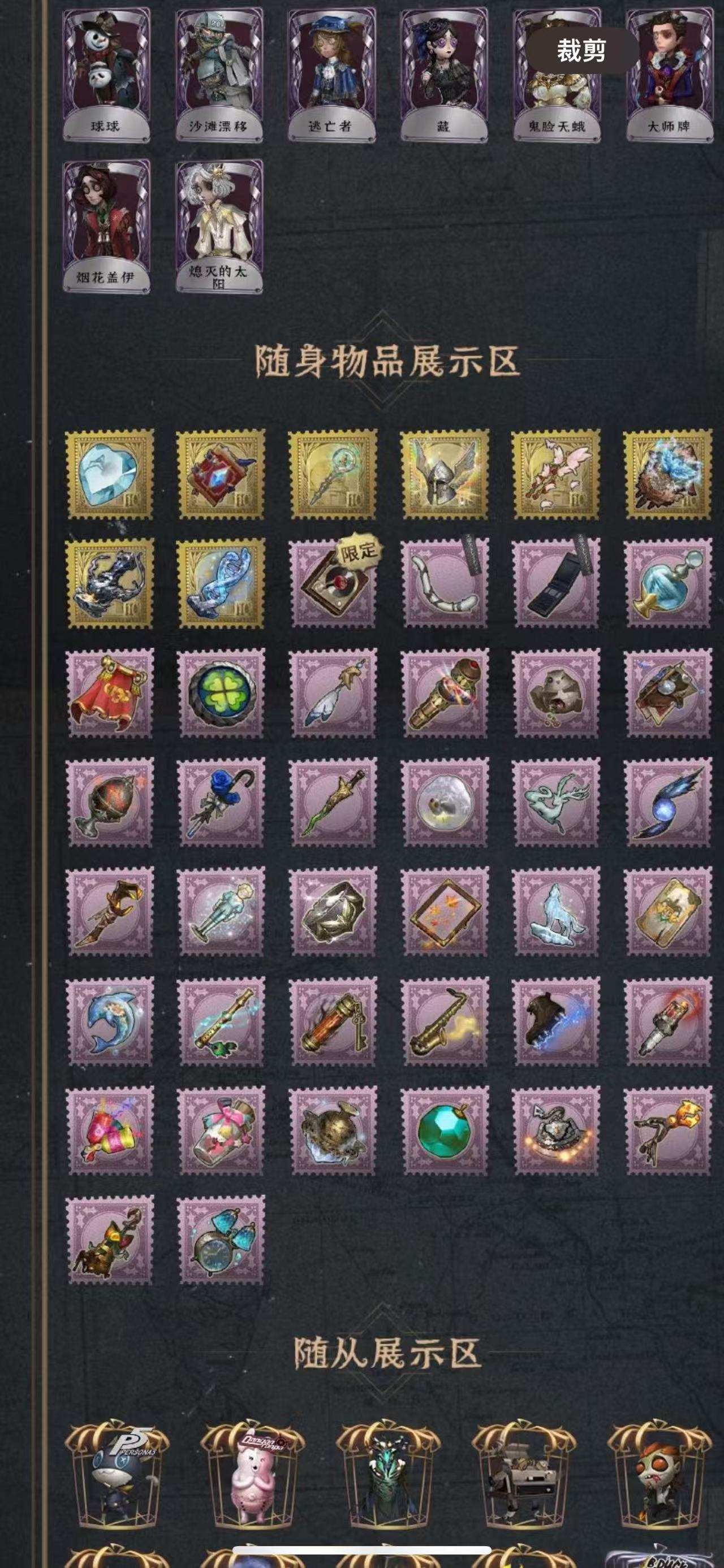Select the 限定 vinyl record accessory

click(333, 583)
